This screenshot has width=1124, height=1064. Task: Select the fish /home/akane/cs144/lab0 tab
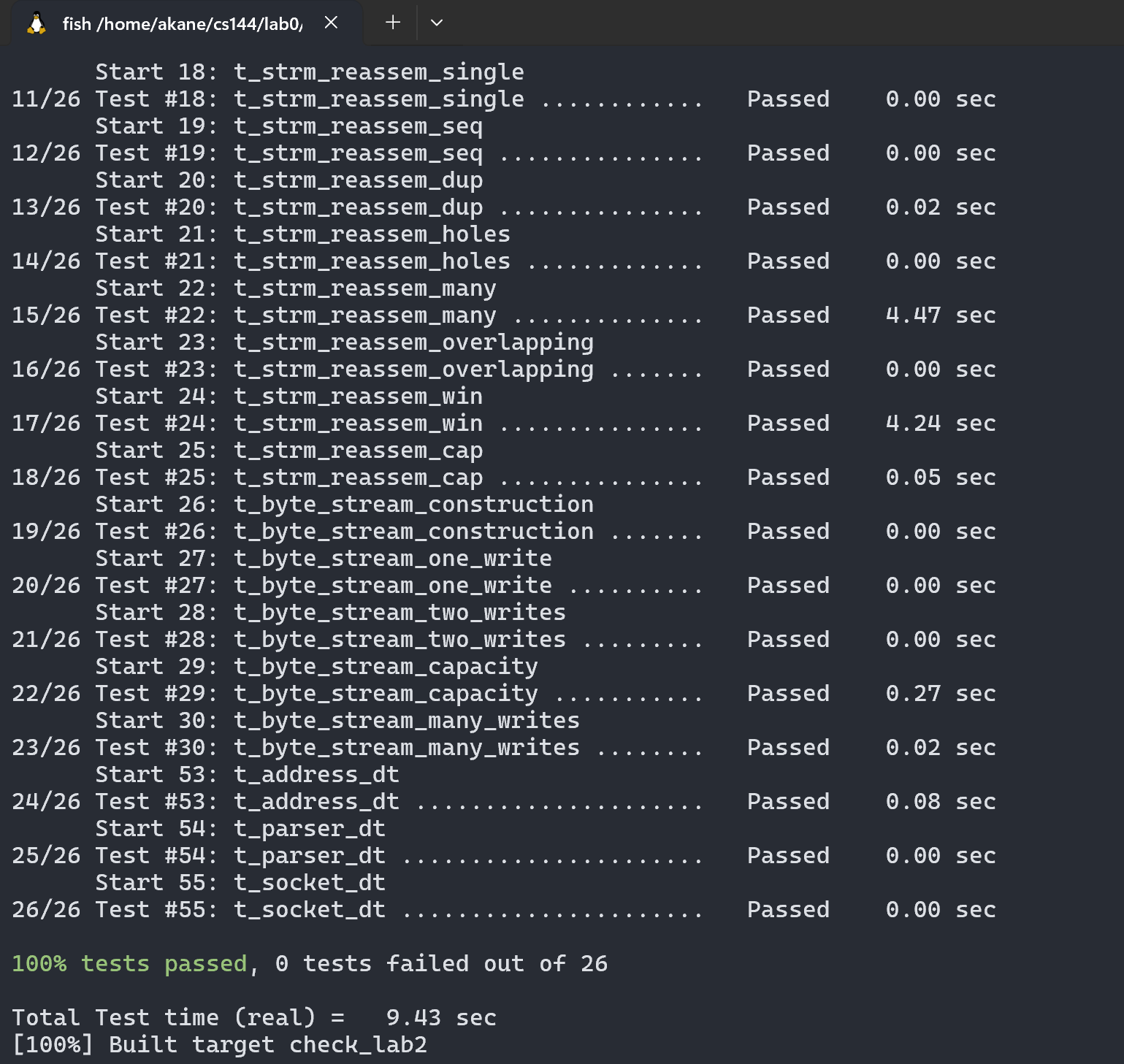point(187,23)
